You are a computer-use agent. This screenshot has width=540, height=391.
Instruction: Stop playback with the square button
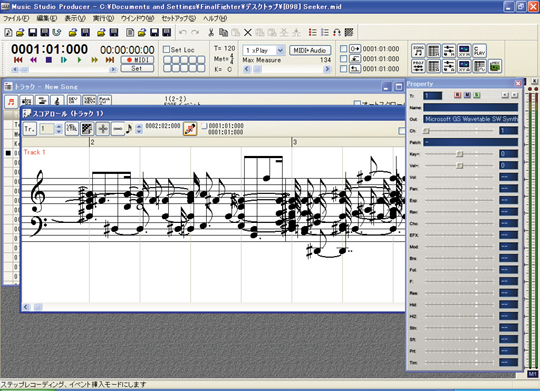tap(49, 60)
